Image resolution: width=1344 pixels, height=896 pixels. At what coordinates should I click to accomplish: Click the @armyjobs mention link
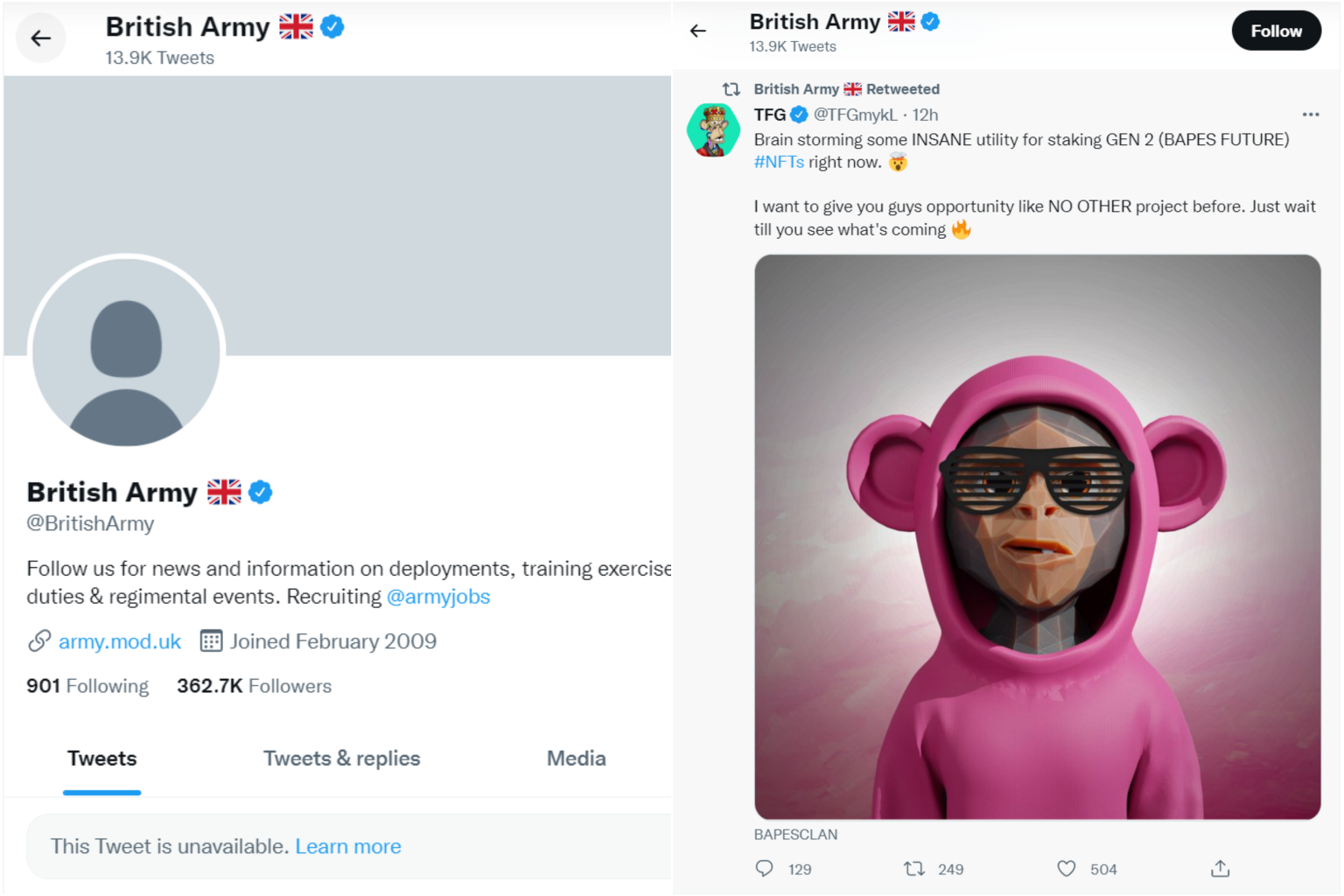point(437,597)
